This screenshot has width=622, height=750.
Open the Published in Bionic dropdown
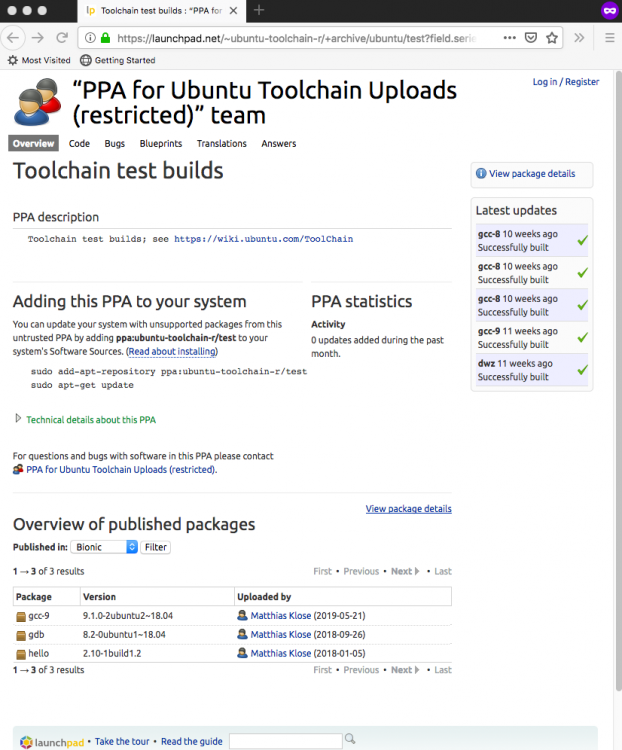point(104,547)
